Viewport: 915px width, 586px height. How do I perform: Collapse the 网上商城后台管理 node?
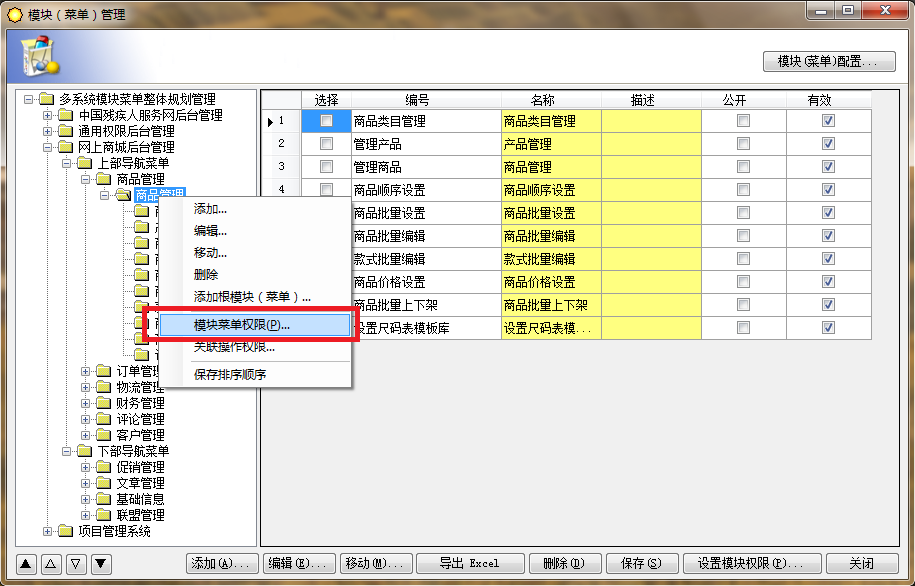(x=47, y=147)
